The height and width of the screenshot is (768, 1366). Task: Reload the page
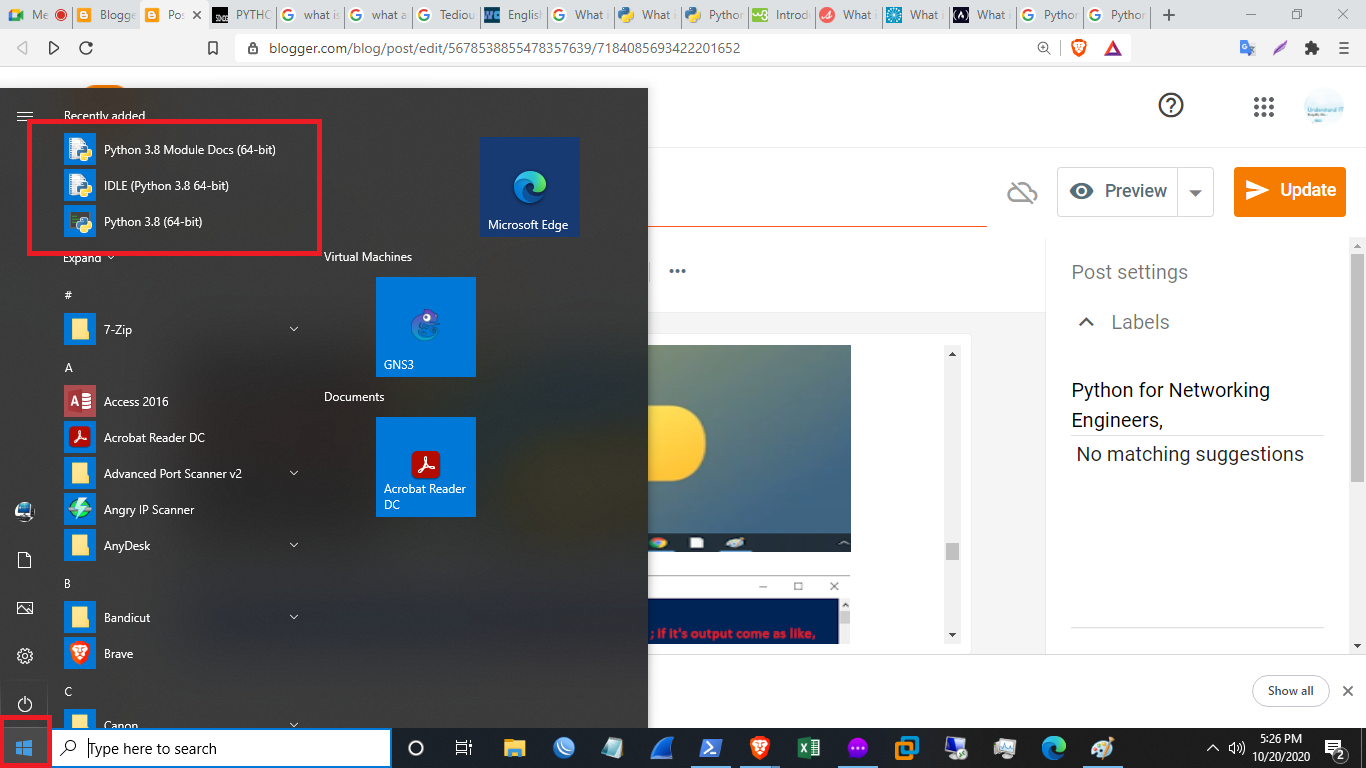[86, 47]
